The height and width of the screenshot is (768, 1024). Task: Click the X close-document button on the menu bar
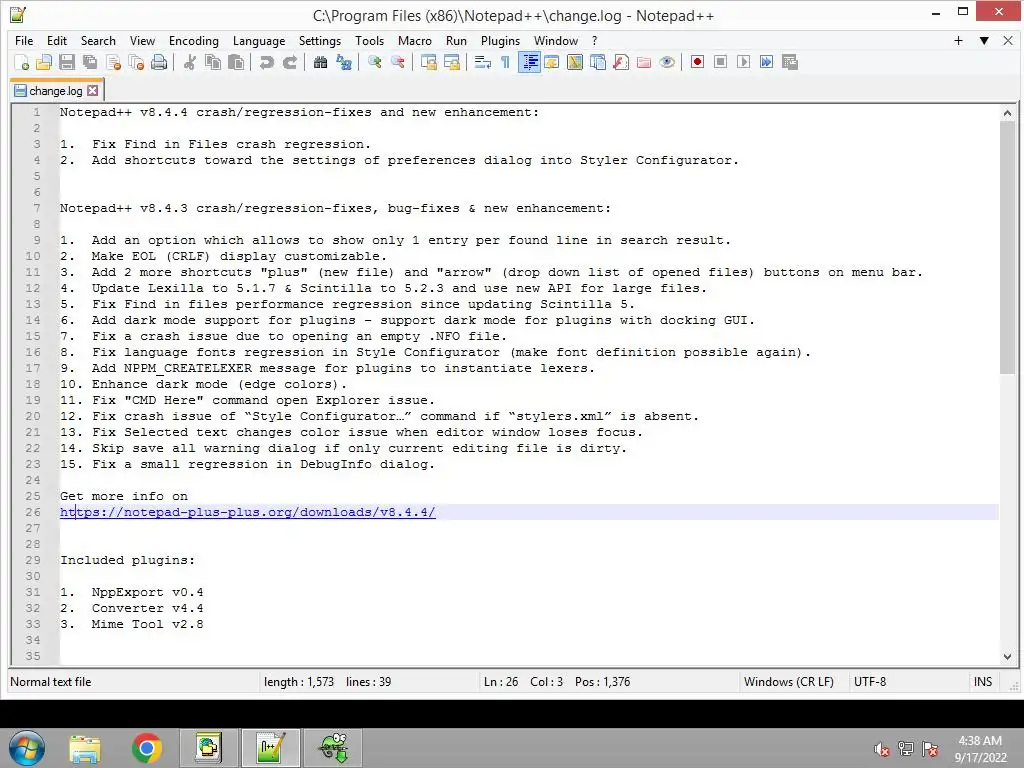click(x=1008, y=40)
